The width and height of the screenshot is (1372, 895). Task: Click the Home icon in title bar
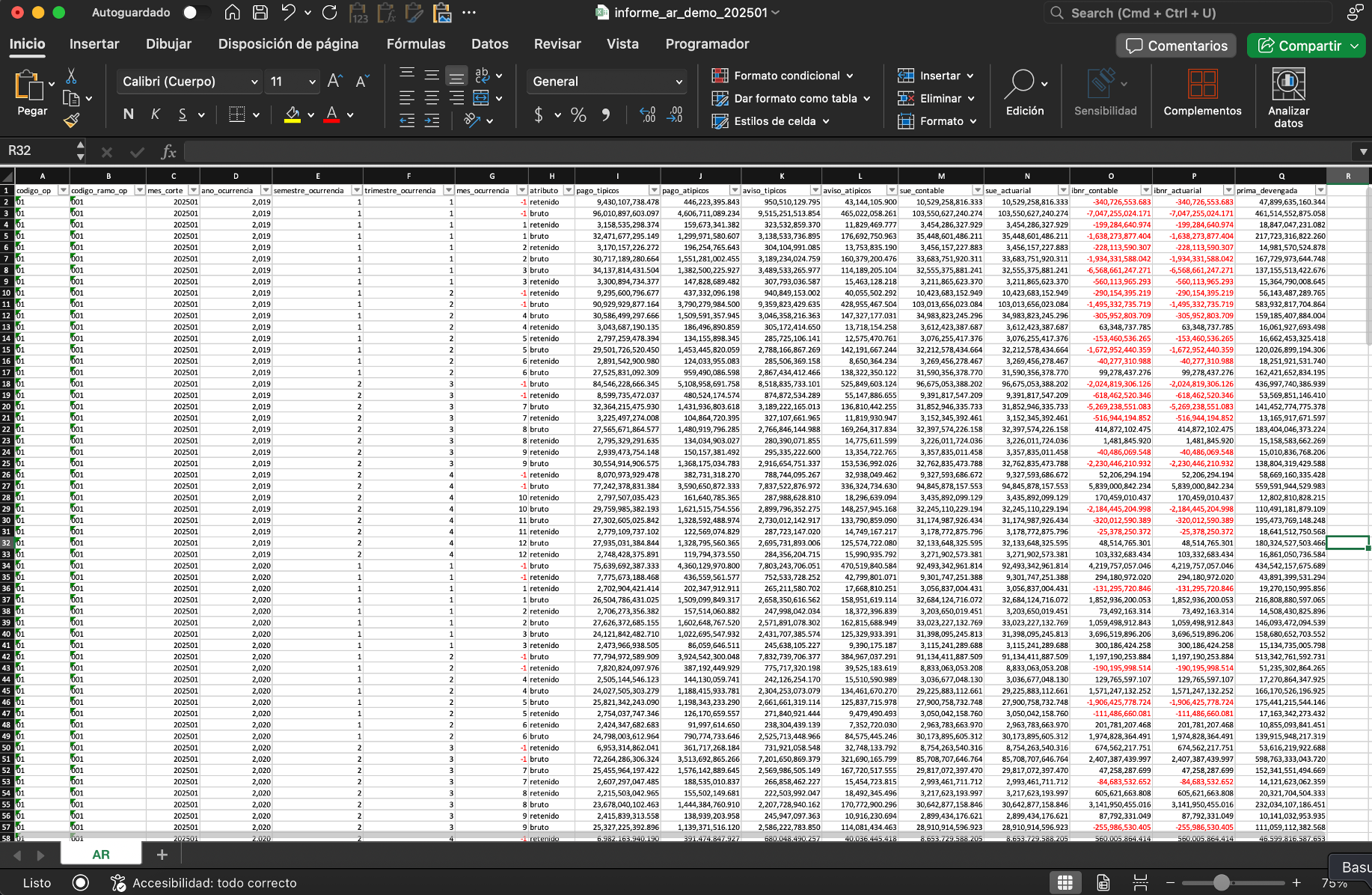233,13
